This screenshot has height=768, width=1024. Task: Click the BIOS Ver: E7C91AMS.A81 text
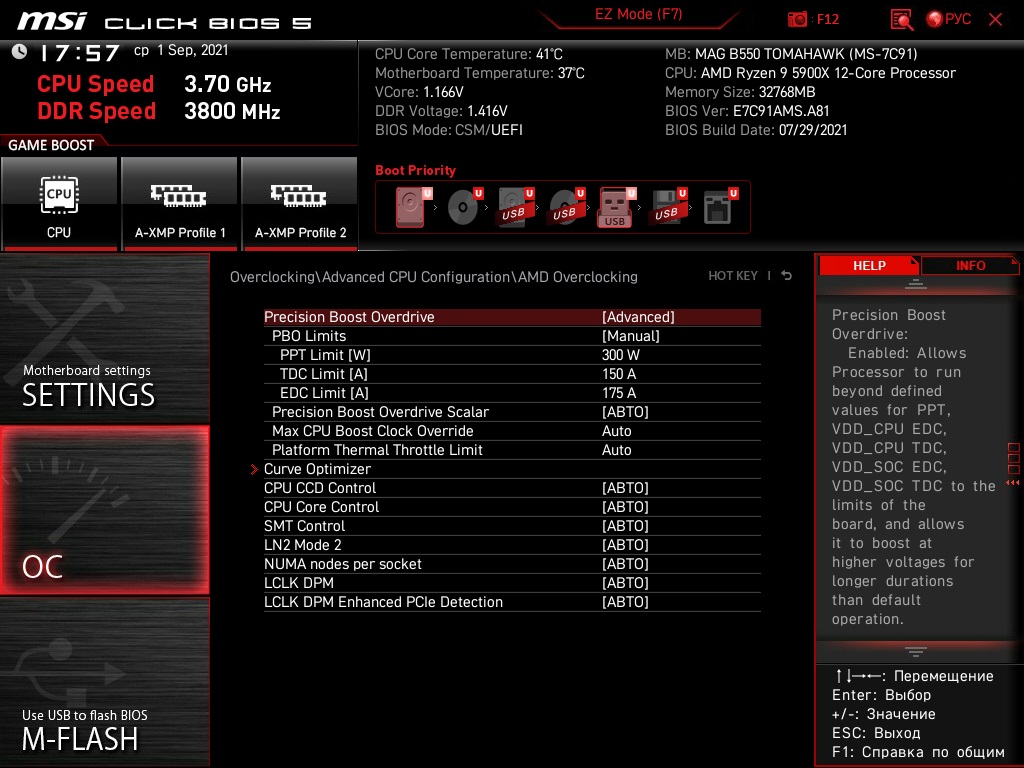[747, 111]
